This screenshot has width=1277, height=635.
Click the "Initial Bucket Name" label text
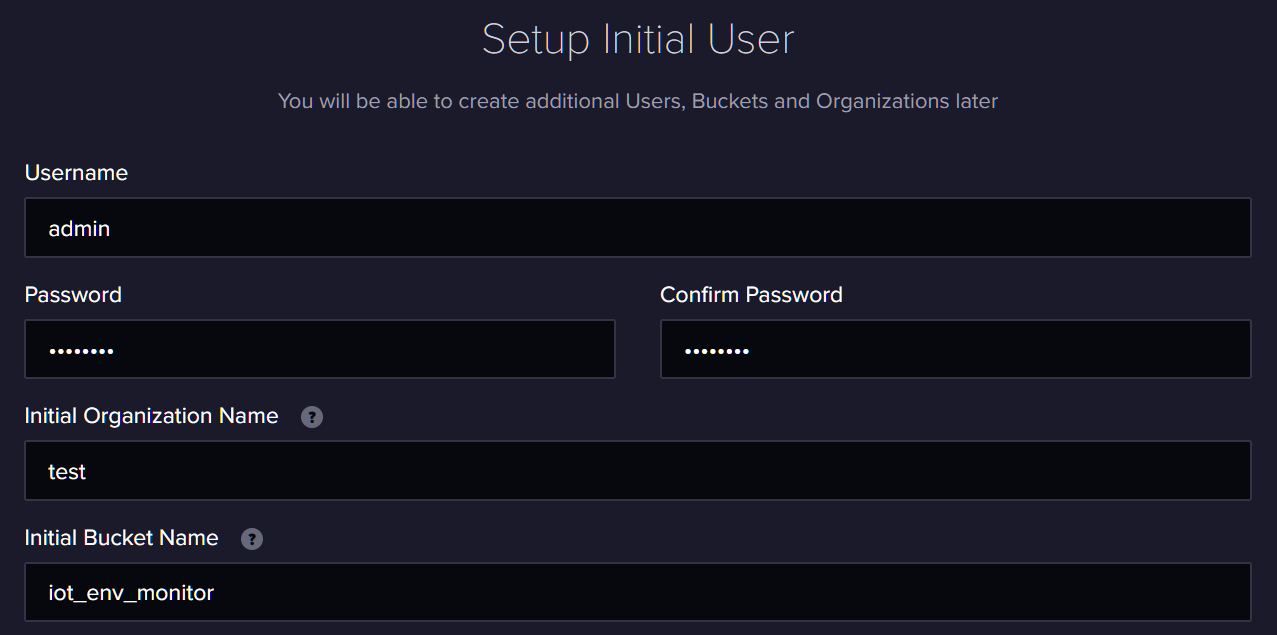coord(121,538)
